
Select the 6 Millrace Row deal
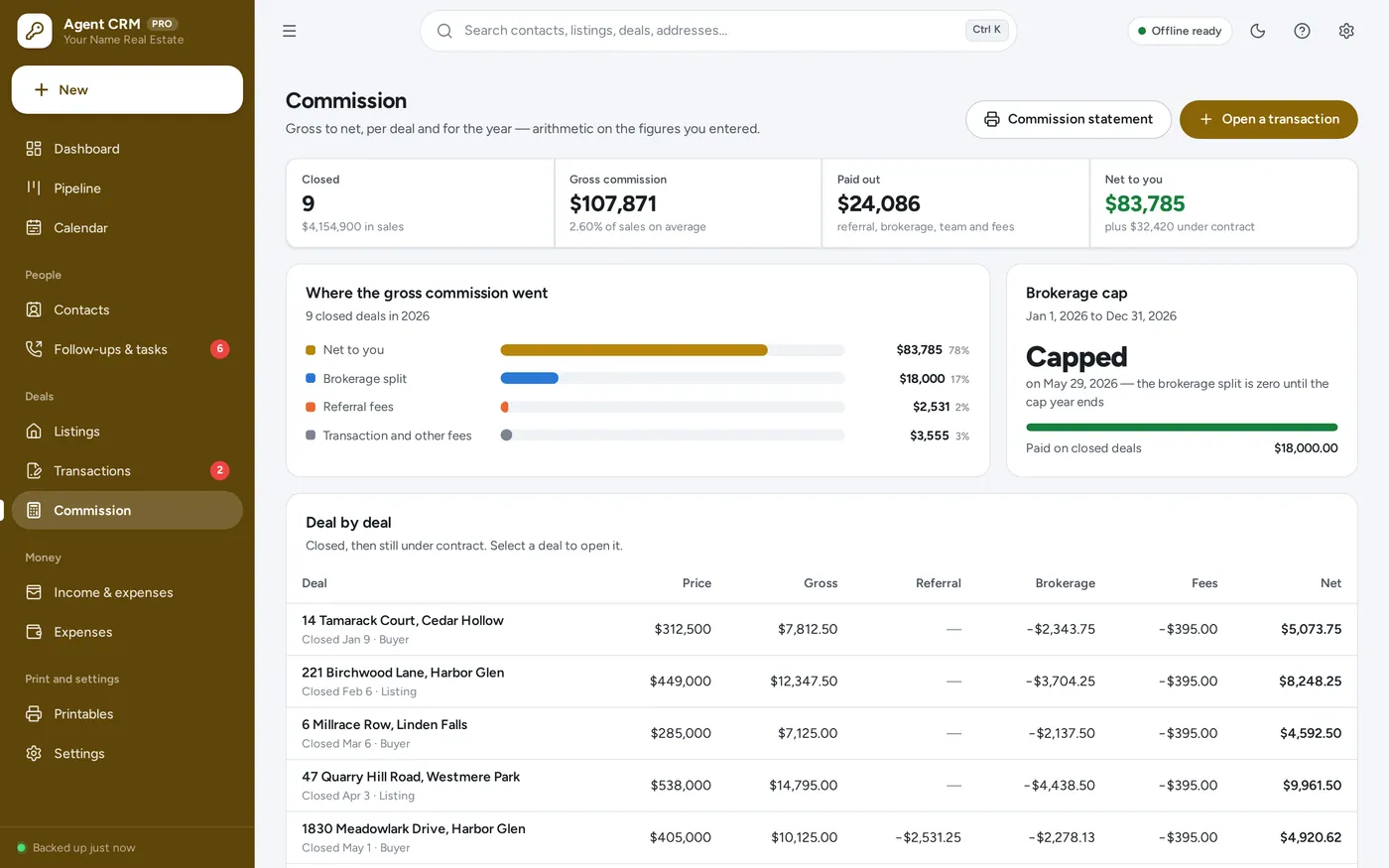(x=821, y=734)
